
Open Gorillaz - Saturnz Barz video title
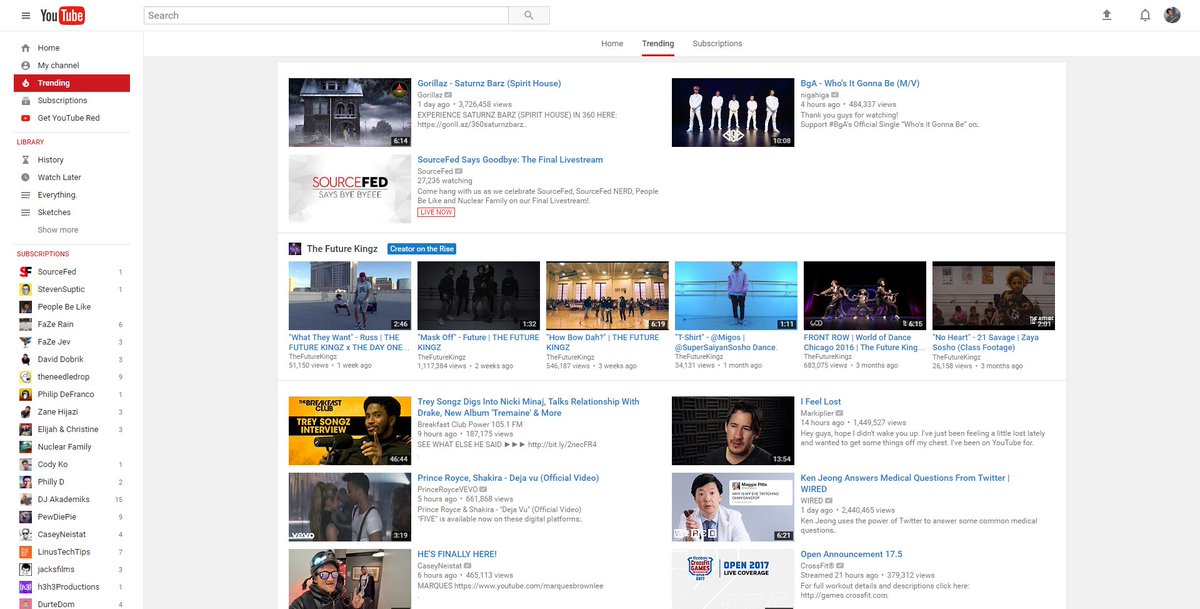(489, 83)
